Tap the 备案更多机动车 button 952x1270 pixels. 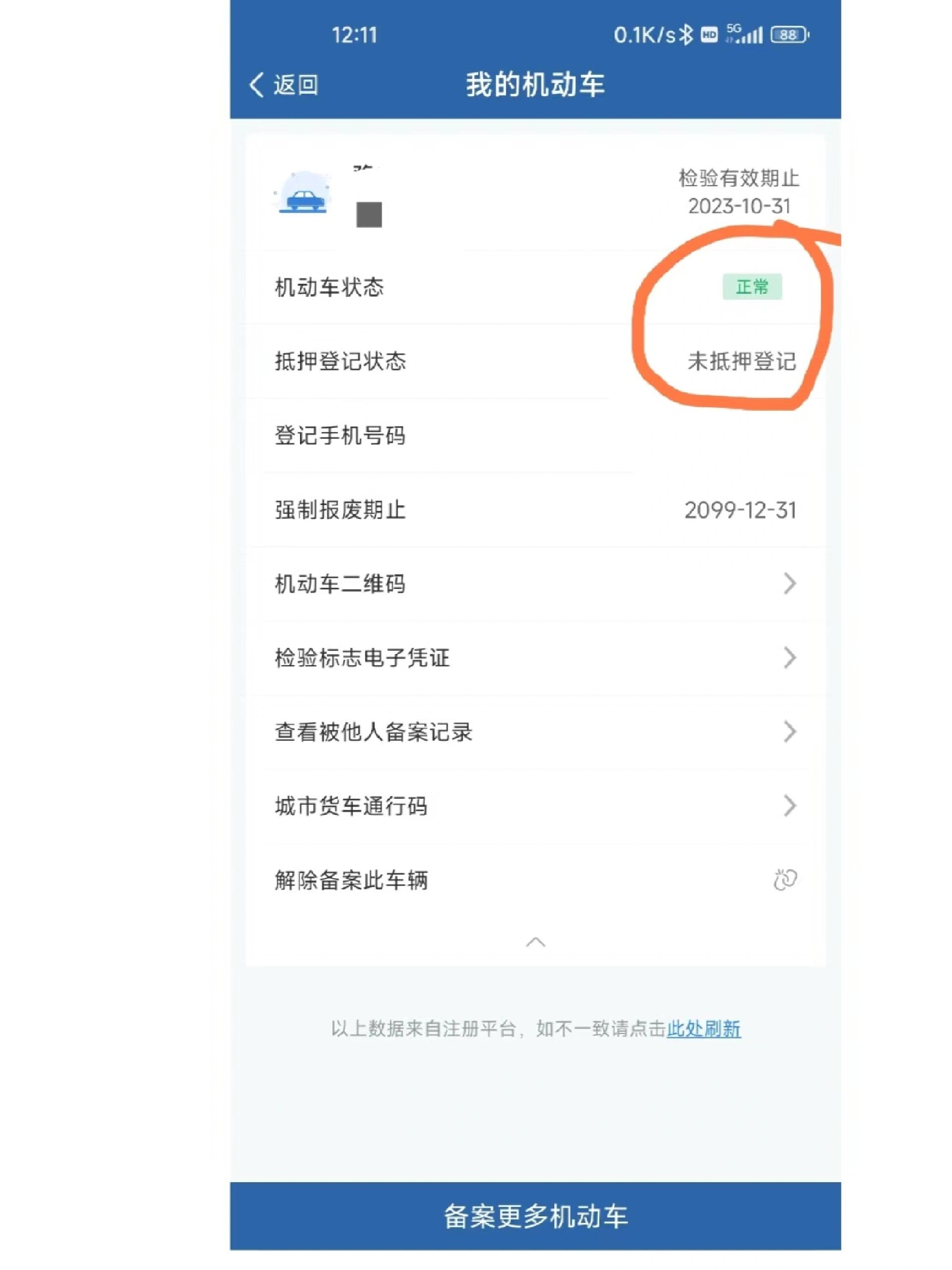pyautogui.click(x=535, y=1216)
